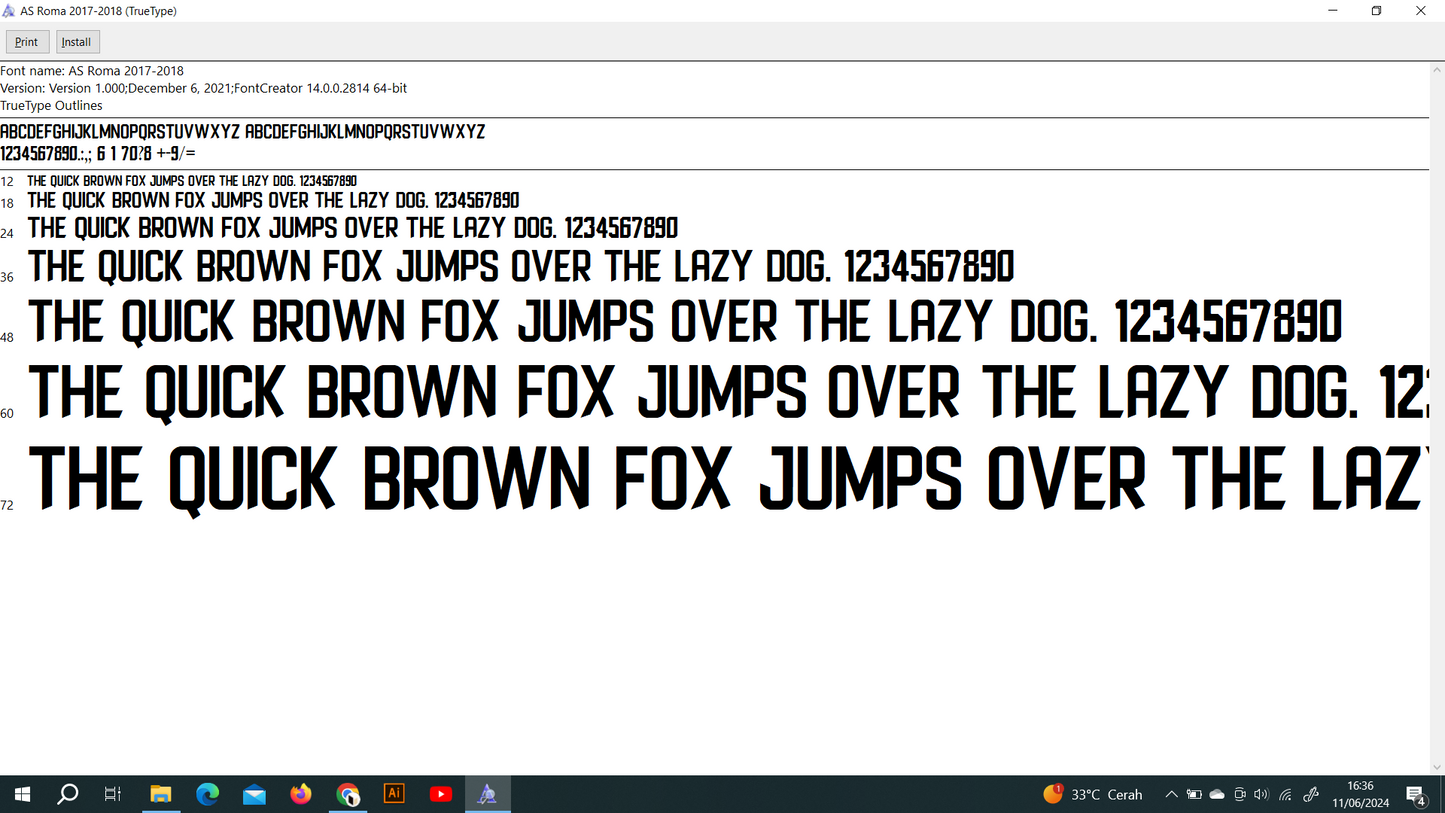Open the Windows Start menu
Image resolution: width=1445 pixels, height=813 pixels.
tap(22, 794)
